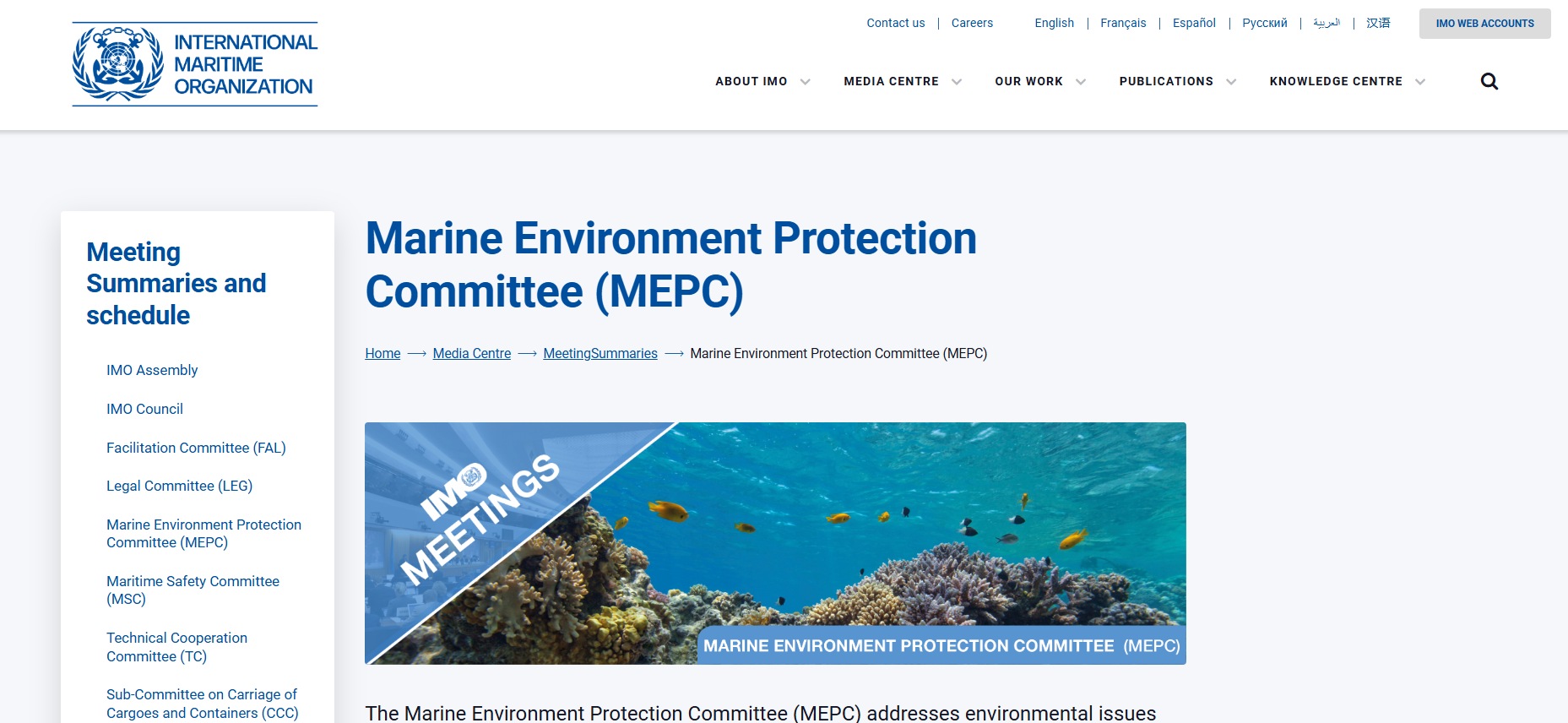The width and height of the screenshot is (1568, 723).
Task: Click the IMO Meetings coral reef banner
Action: click(x=775, y=543)
